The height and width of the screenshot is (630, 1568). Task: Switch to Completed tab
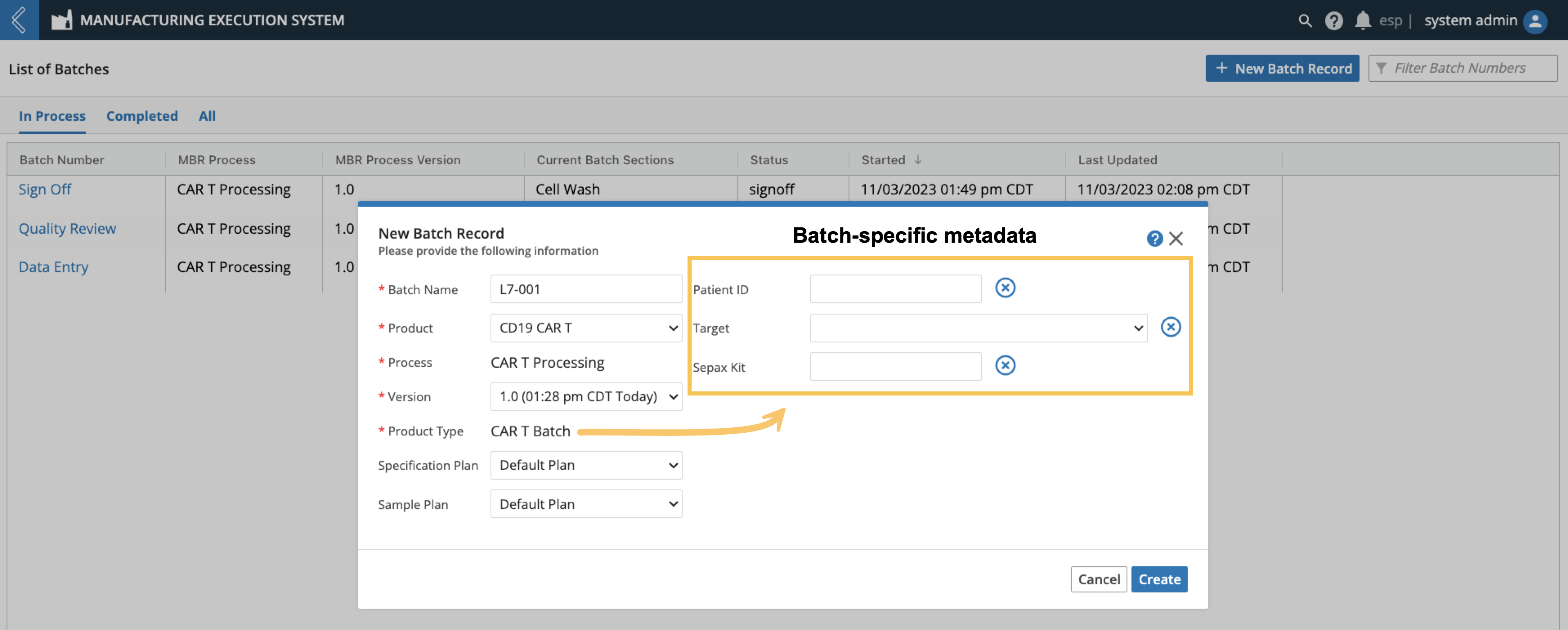[142, 116]
